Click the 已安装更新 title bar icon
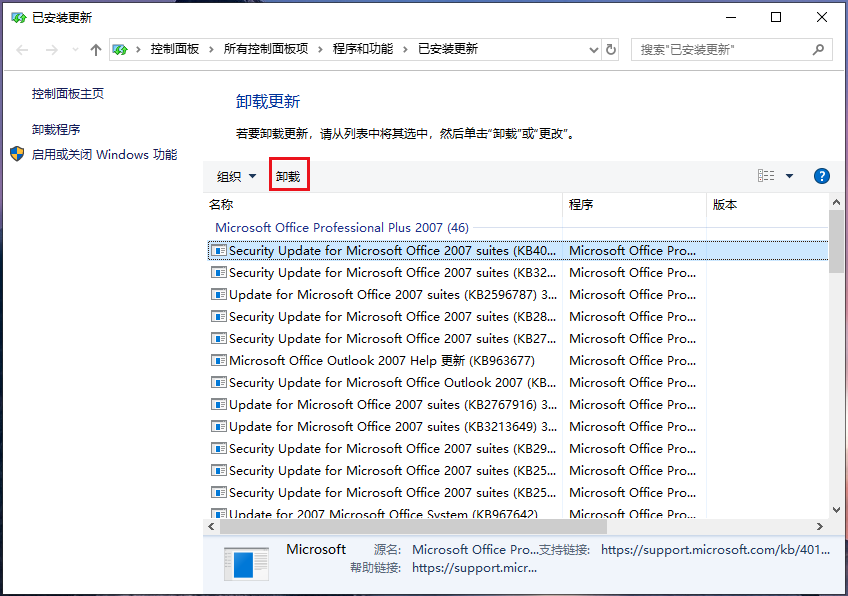The height and width of the screenshot is (596, 848). tap(19, 18)
